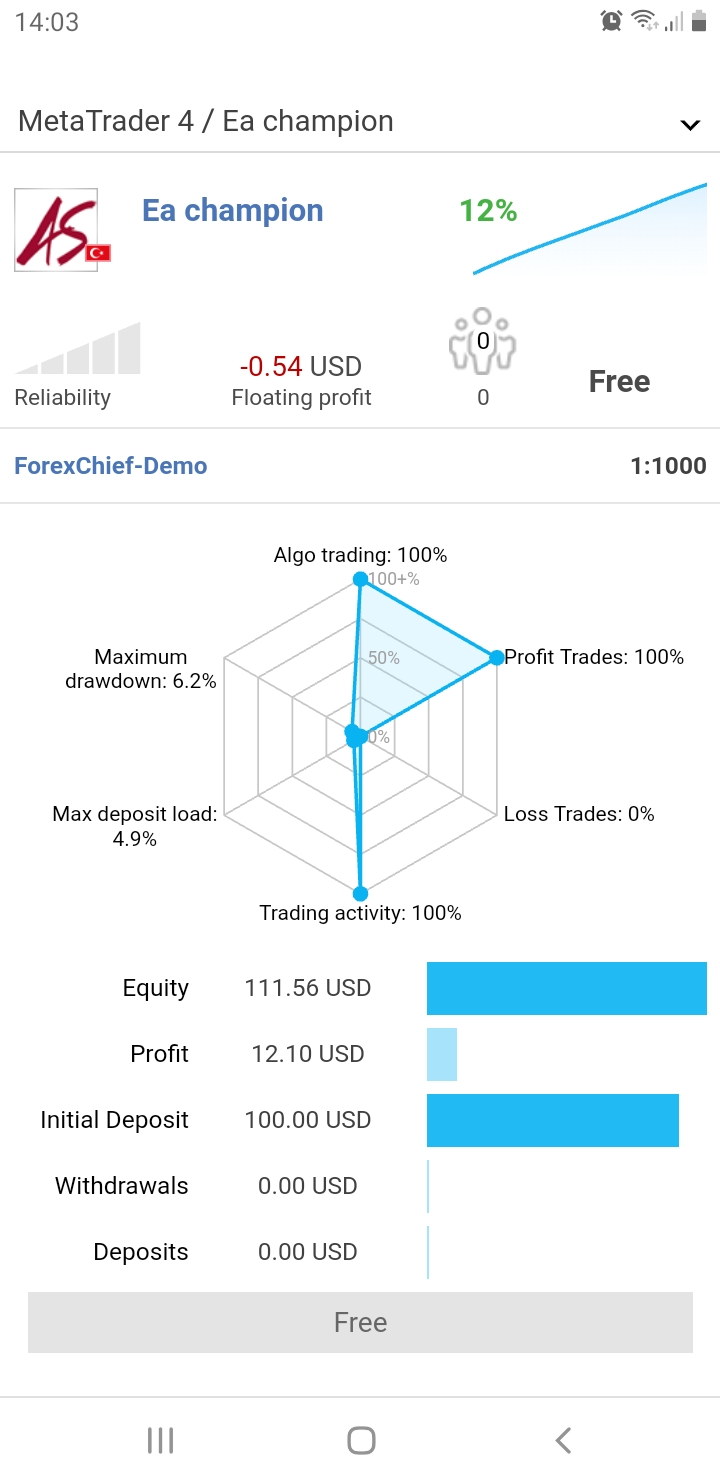This screenshot has height=1480, width=720.
Task: Expand the MetaTrader 4 / Ea champion dropdown
Action: 689,124
